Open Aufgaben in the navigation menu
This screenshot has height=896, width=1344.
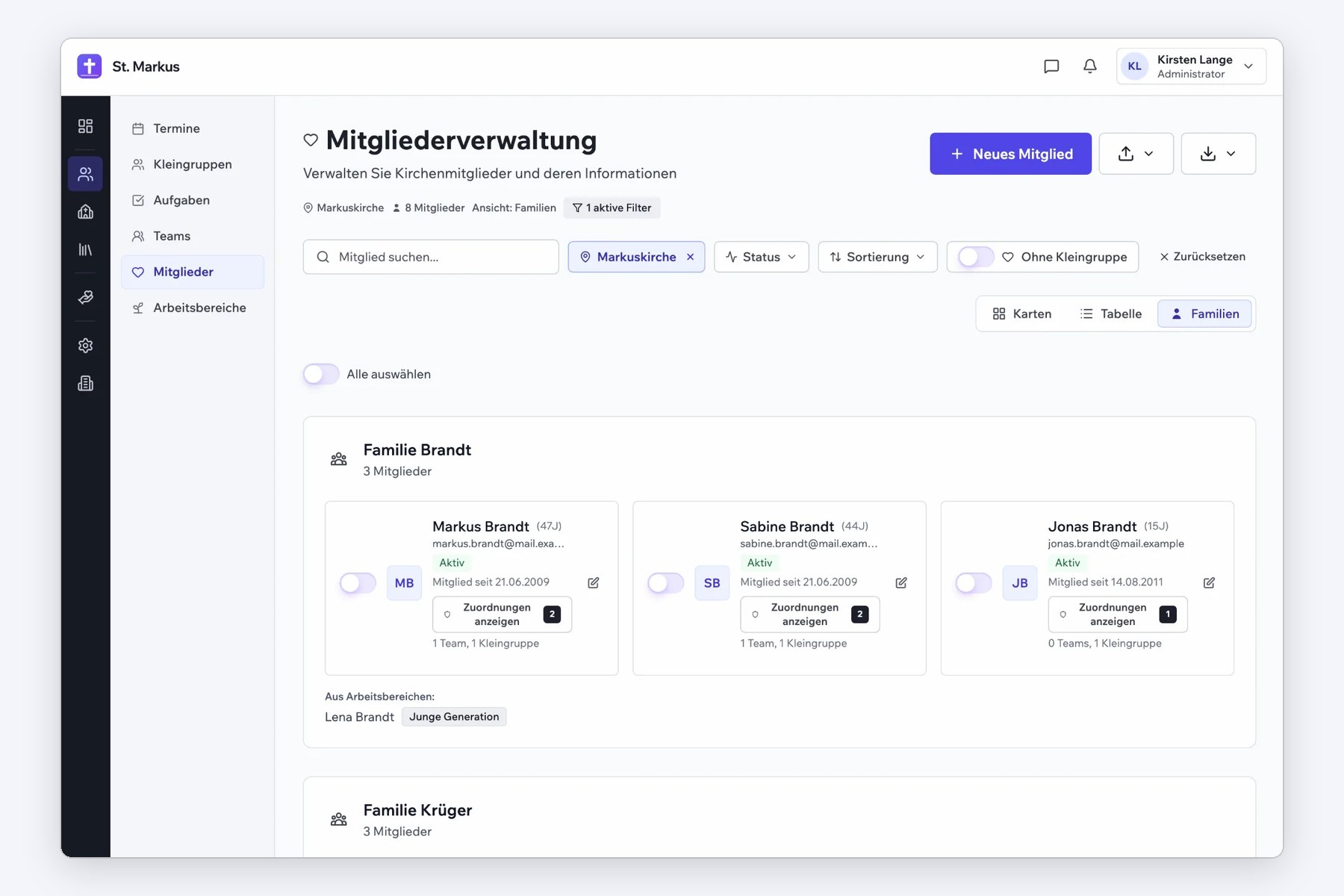coord(193,200)
